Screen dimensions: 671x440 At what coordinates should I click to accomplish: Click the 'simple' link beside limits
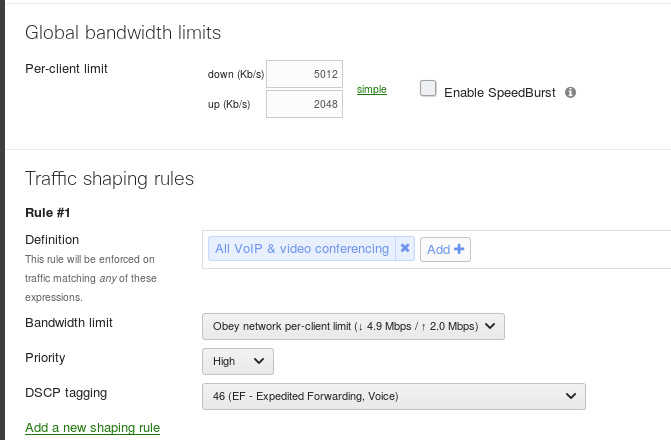(372, 90)
